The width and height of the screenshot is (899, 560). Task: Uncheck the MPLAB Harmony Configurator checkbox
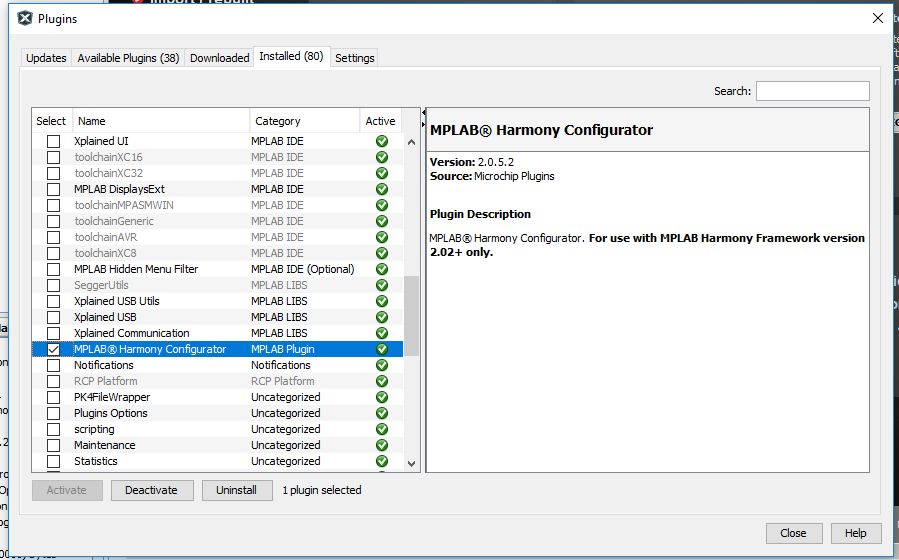point(53,349)
